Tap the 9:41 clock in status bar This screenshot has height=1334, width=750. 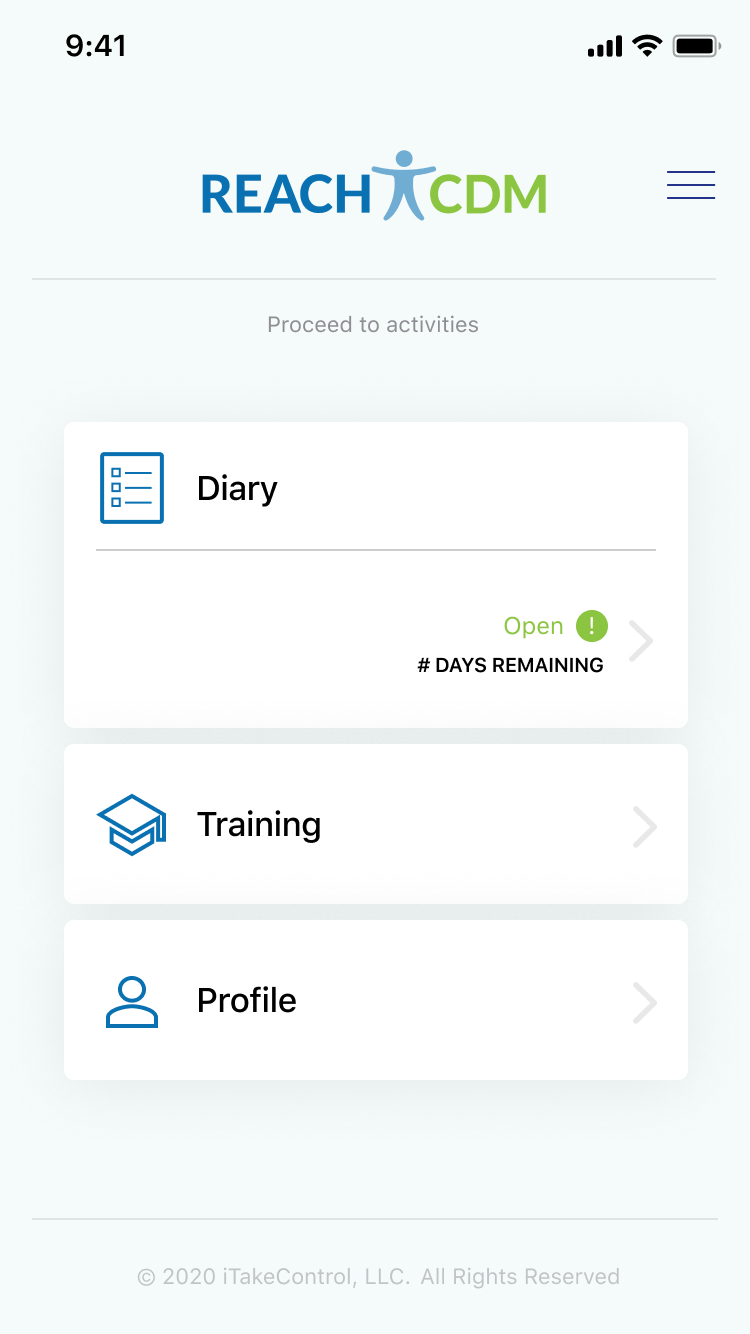point(96,46)
